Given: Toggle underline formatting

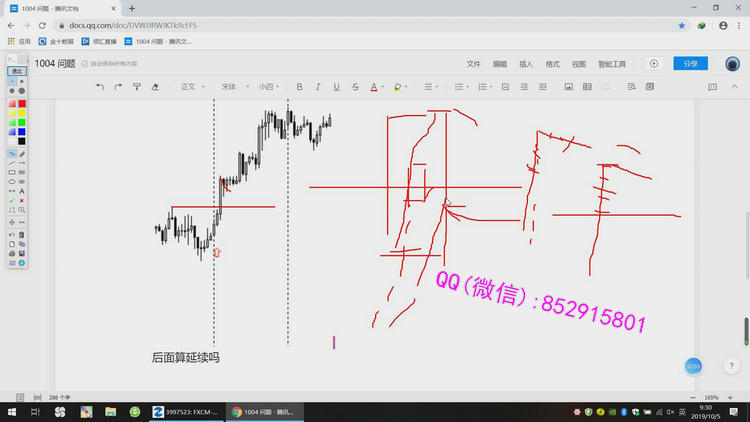Looking at the screenshot, I should (336, 87).
